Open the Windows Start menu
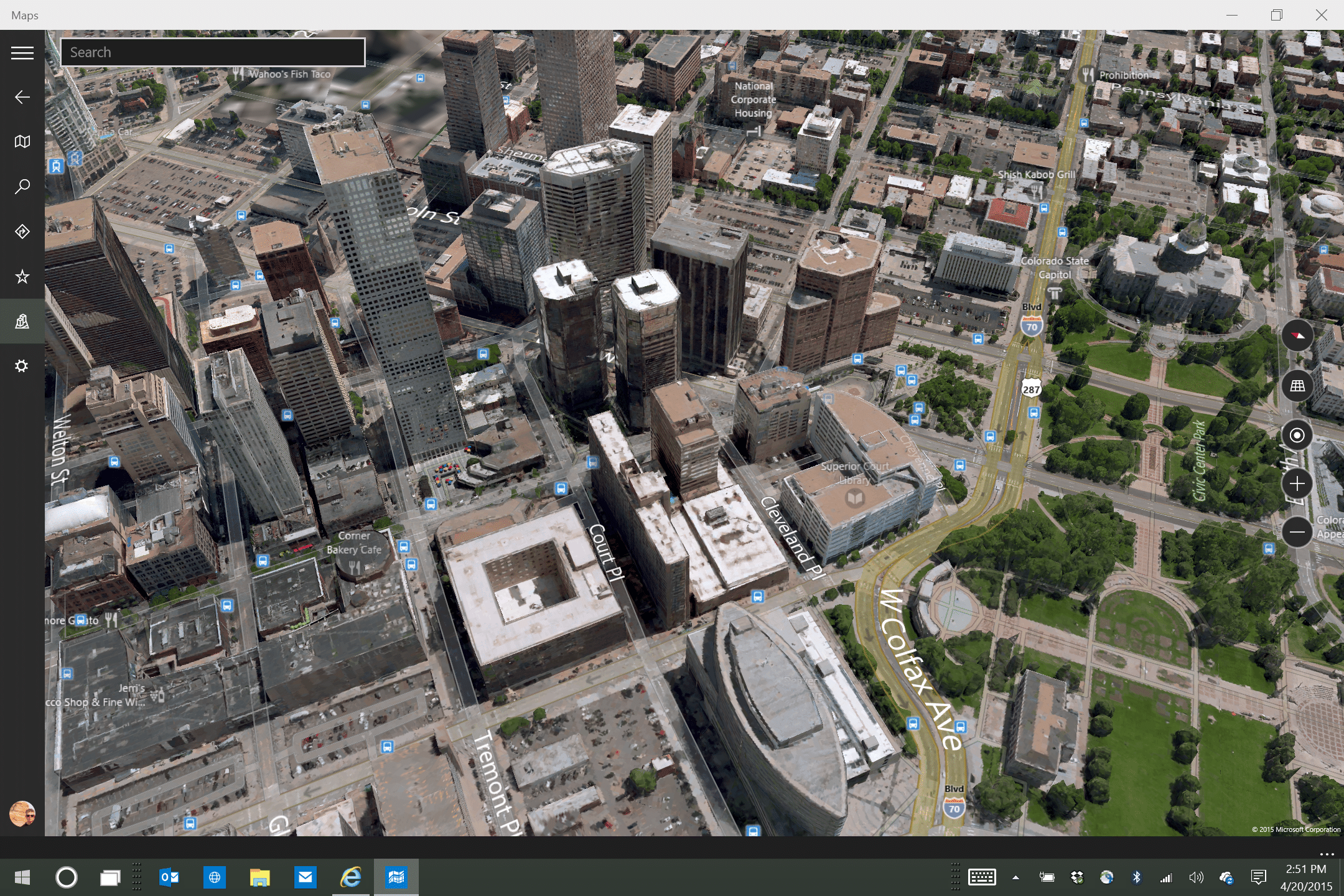 click(x=22, y=877)
